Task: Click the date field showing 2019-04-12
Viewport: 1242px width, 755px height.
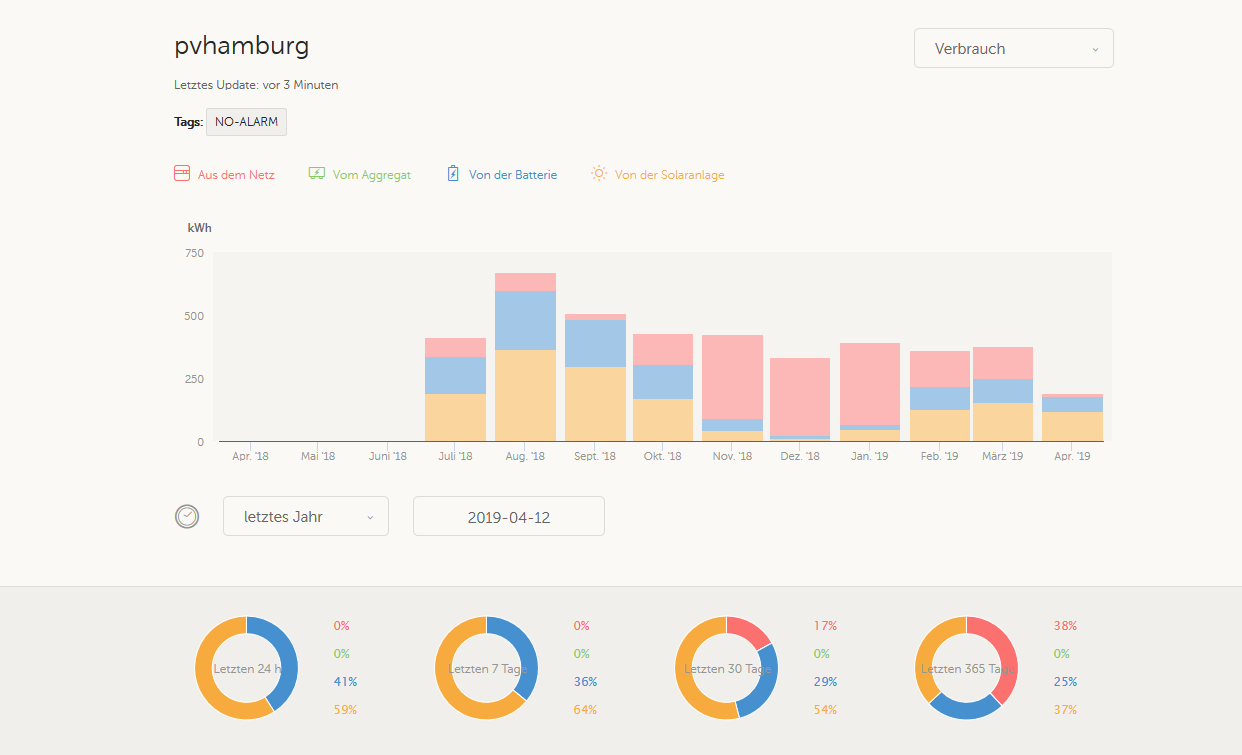Action: [x=509, y=516]
